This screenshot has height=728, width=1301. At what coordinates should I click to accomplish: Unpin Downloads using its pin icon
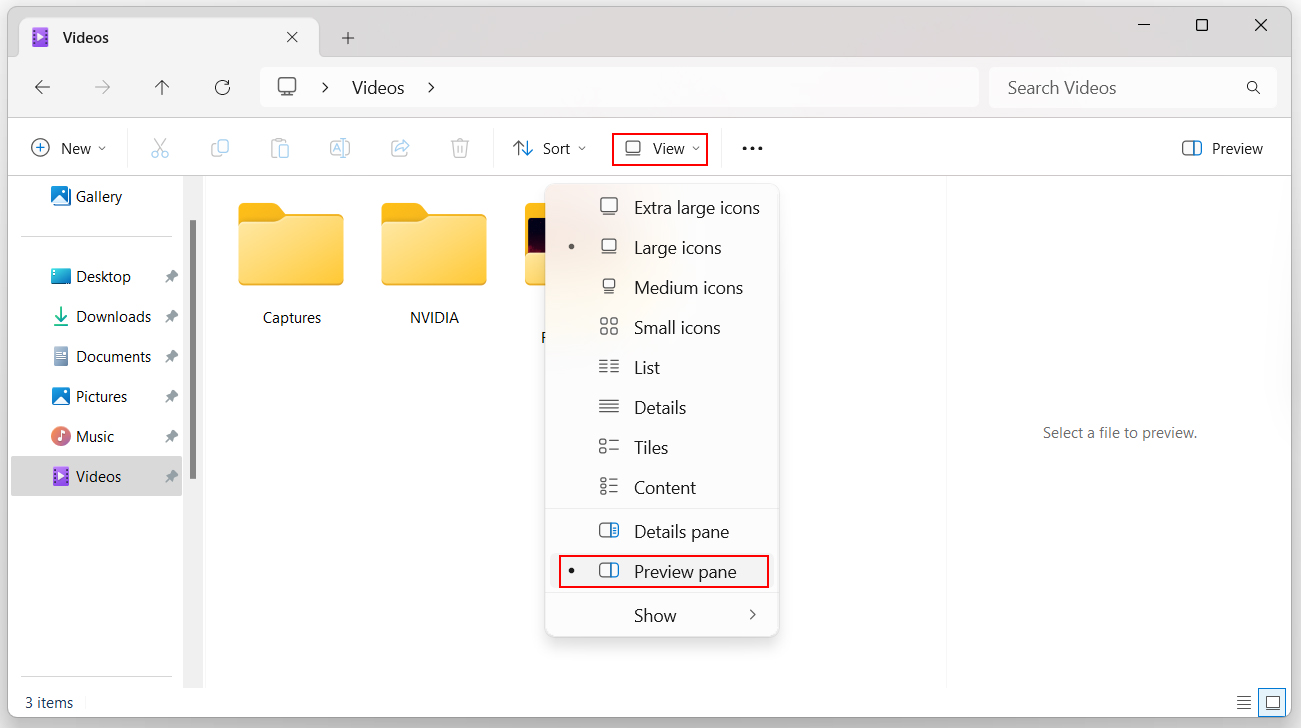click(171, 316)
